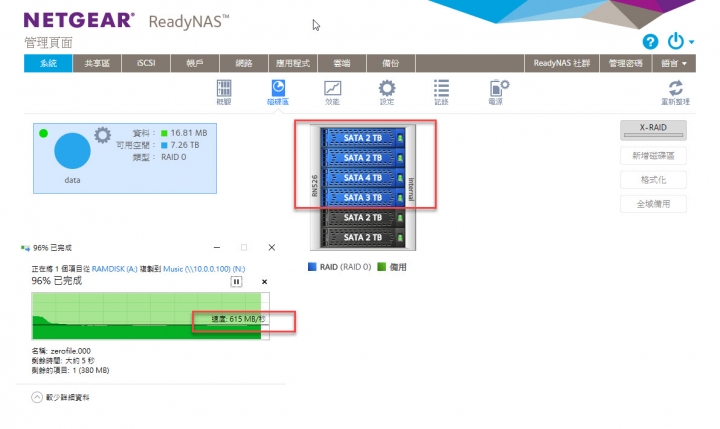Click the zerofile.000 file name text
Image resolution: width=720 pixels, height=429 pixels.
(x=71, y=351)
